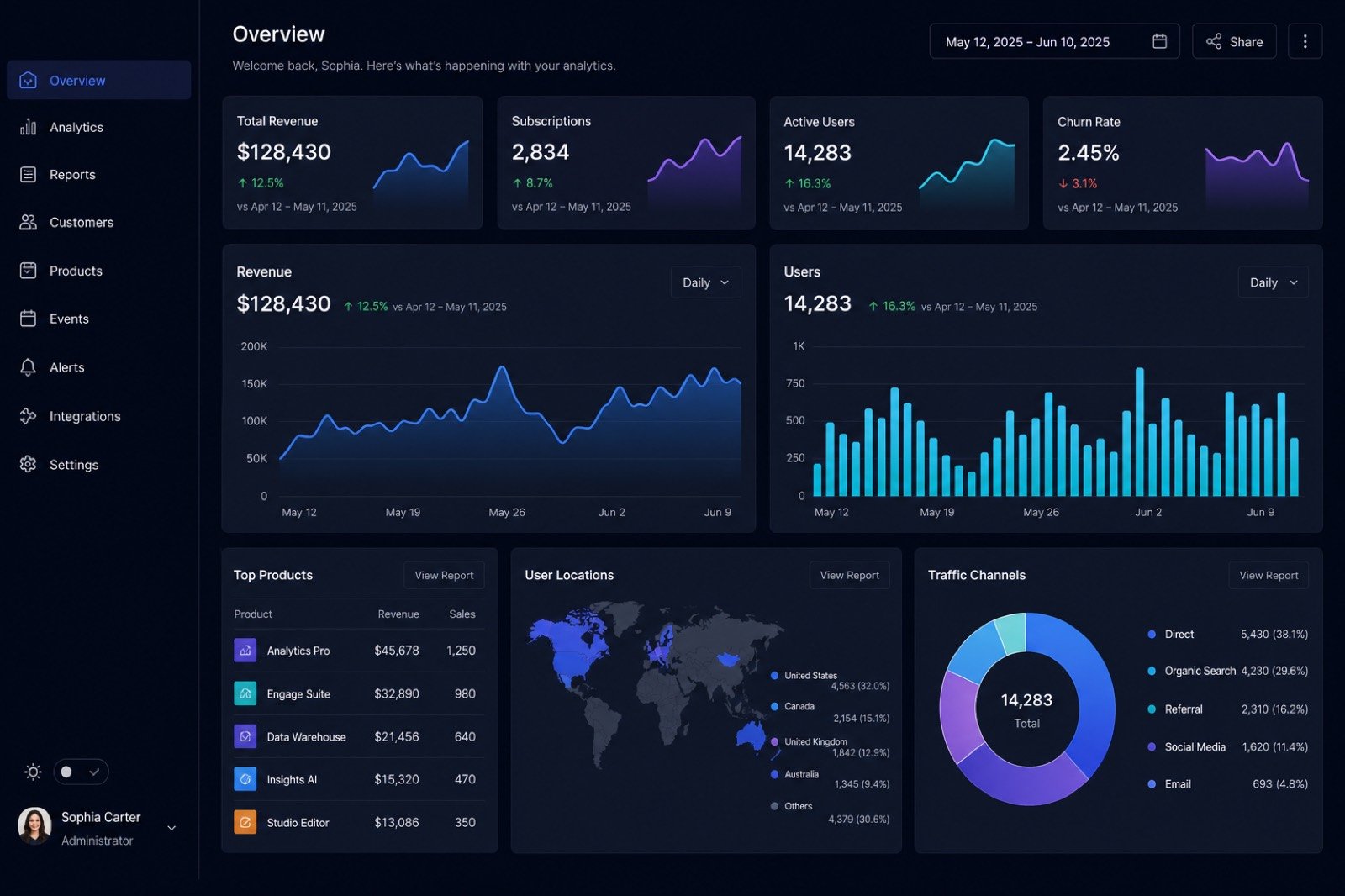Click View Report in User Locations

coord(849,575)
